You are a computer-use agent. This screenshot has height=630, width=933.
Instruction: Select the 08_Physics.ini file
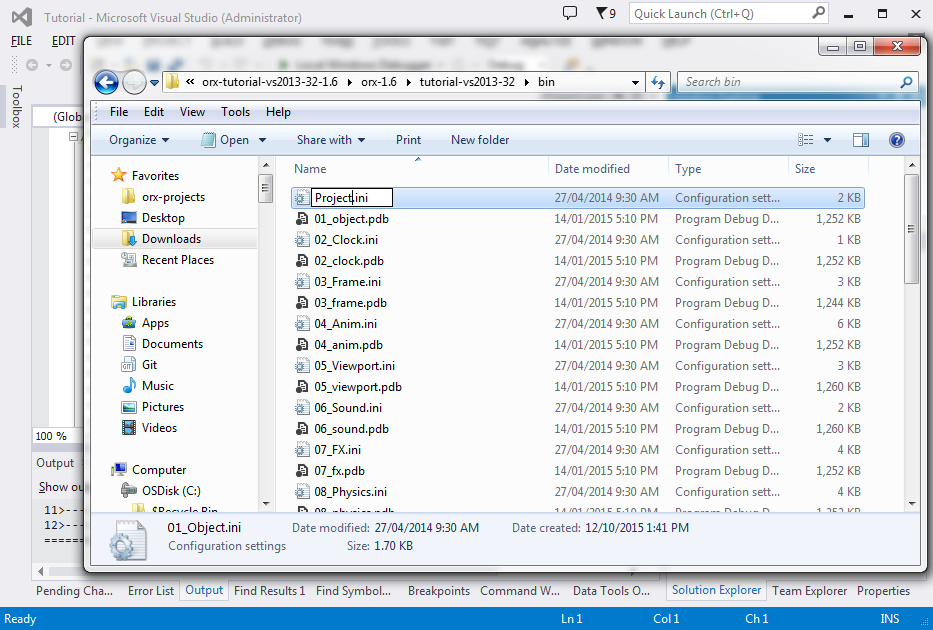pyautogui.click(x=350, y=491)
